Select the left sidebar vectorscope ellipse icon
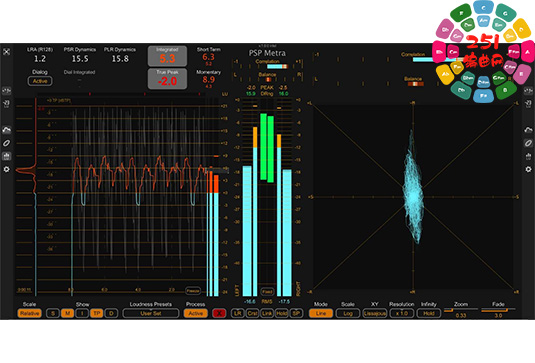The width and height of the screenshot is (535, 363). point(6,143)
